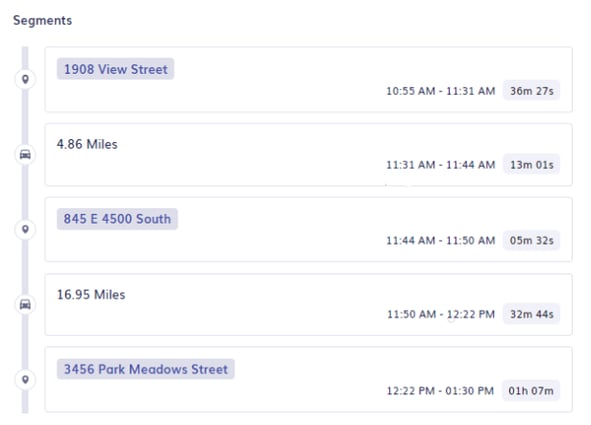Click the car icon beside 16.95 Miles segment
This screenshot has height=425, width=591.
pyautogui.click(x=25, y=304)
